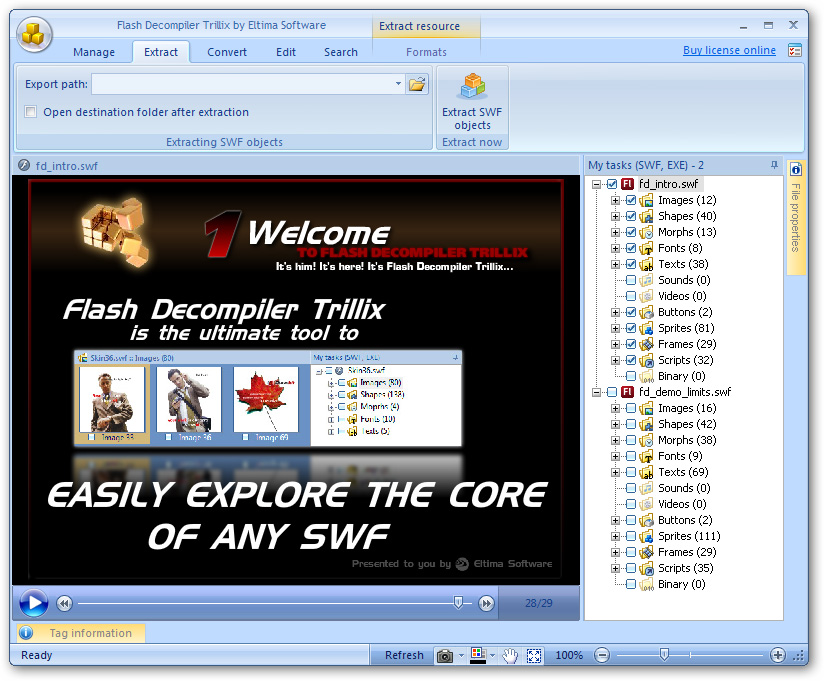Open the Export path dropdown arrow

tap(398, 84)
